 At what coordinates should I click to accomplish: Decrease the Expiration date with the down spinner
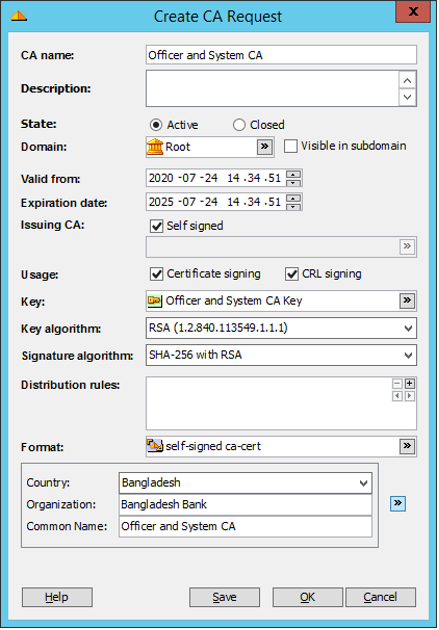pyautogui.click(x=294, y=207)
